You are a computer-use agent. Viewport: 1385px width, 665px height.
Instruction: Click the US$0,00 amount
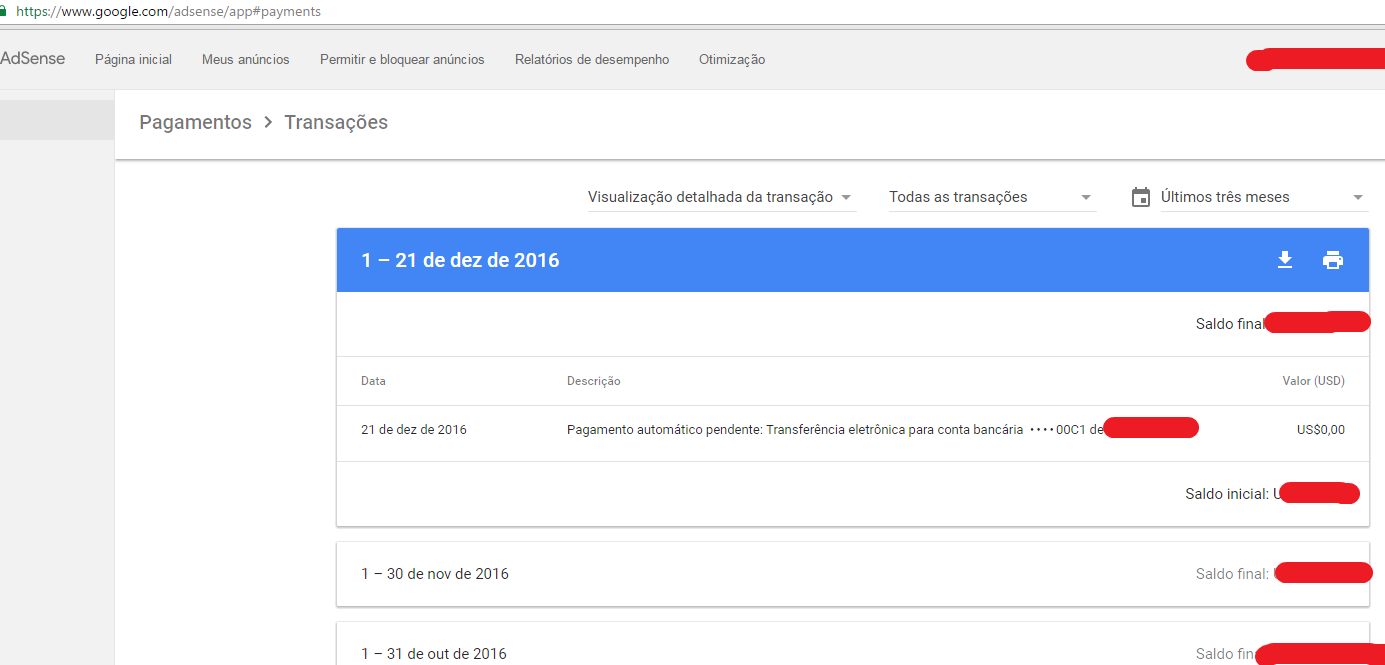tap(1321, 430)
